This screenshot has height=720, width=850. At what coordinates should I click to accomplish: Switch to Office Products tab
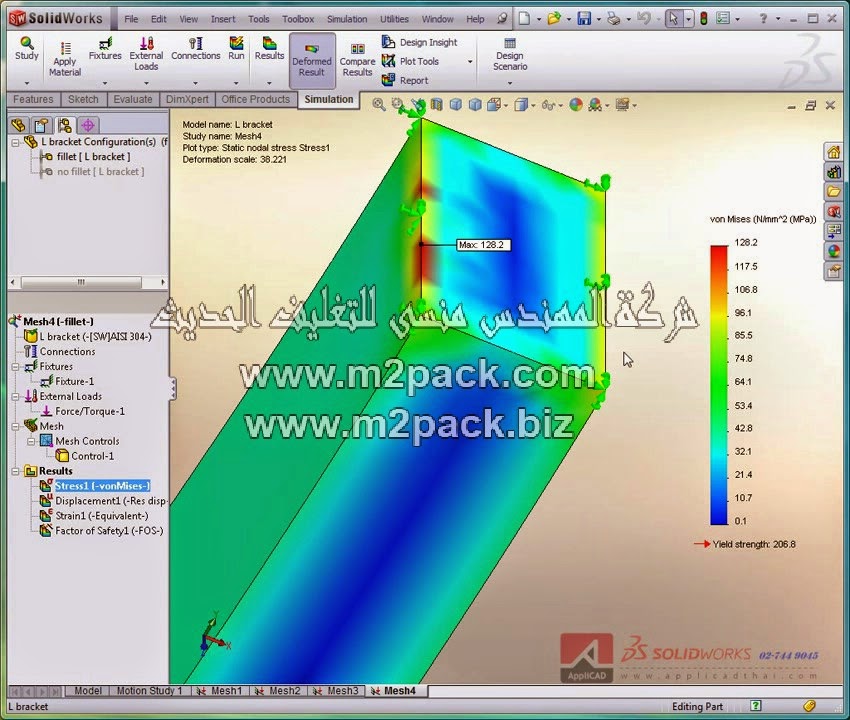pos(256,99)
